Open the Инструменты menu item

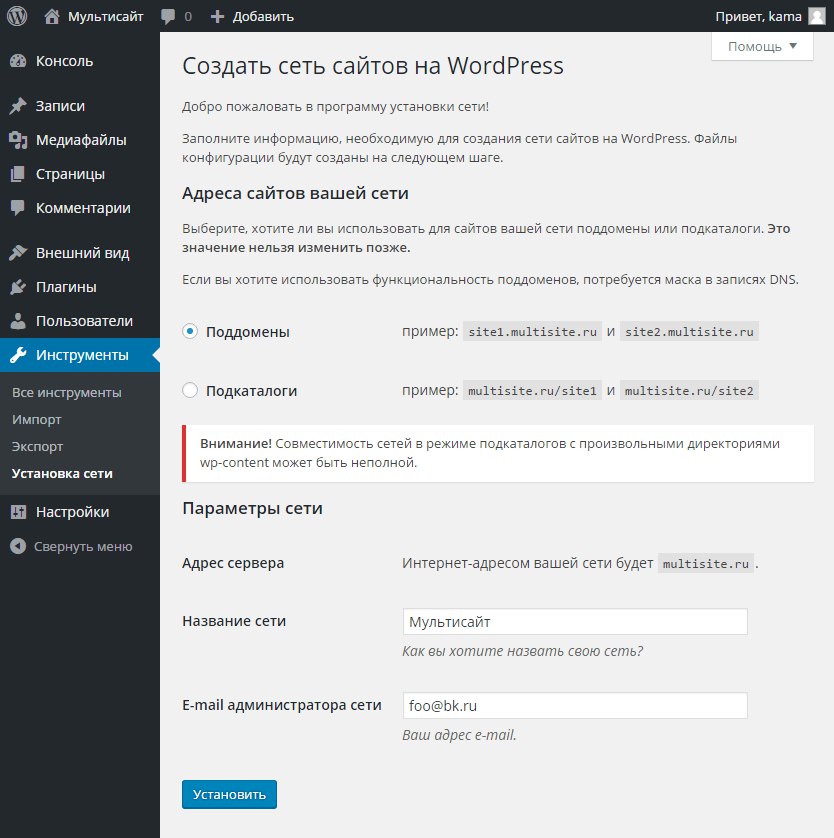pyautogui.click(x=80, y=355)
